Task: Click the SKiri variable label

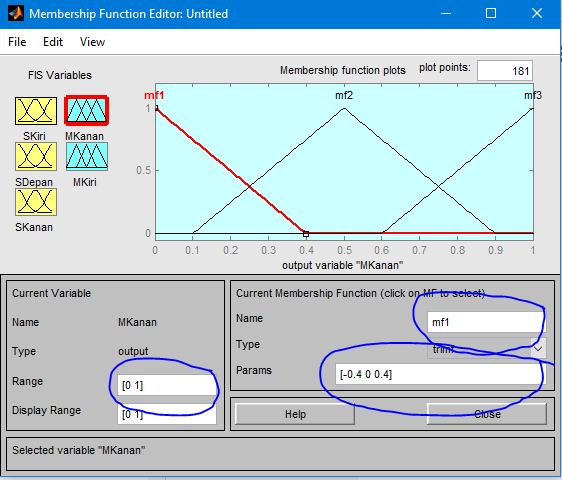Action: coord(34,136)
